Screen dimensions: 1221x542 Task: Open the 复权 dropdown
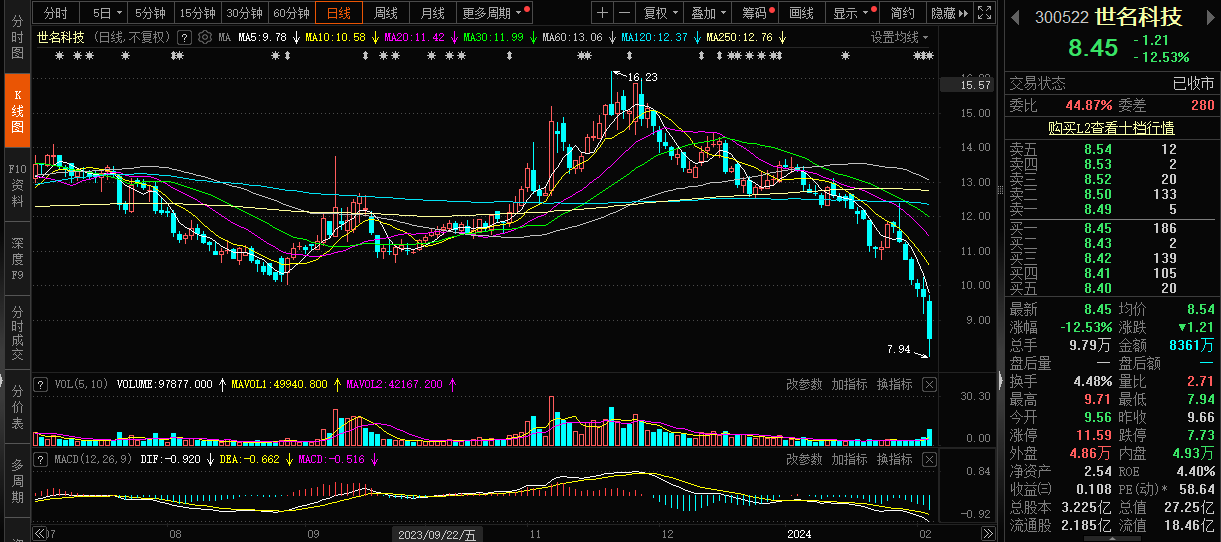(x=660, y=13)
